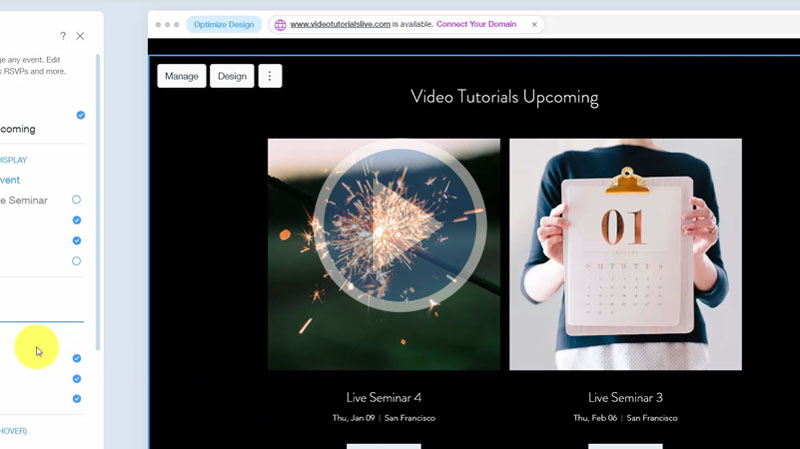Image resolution: width=800 pixels, height=449 pixels.
Task: Select the radio option next to 'Seminar'
Action: click(x=77, y=200)
